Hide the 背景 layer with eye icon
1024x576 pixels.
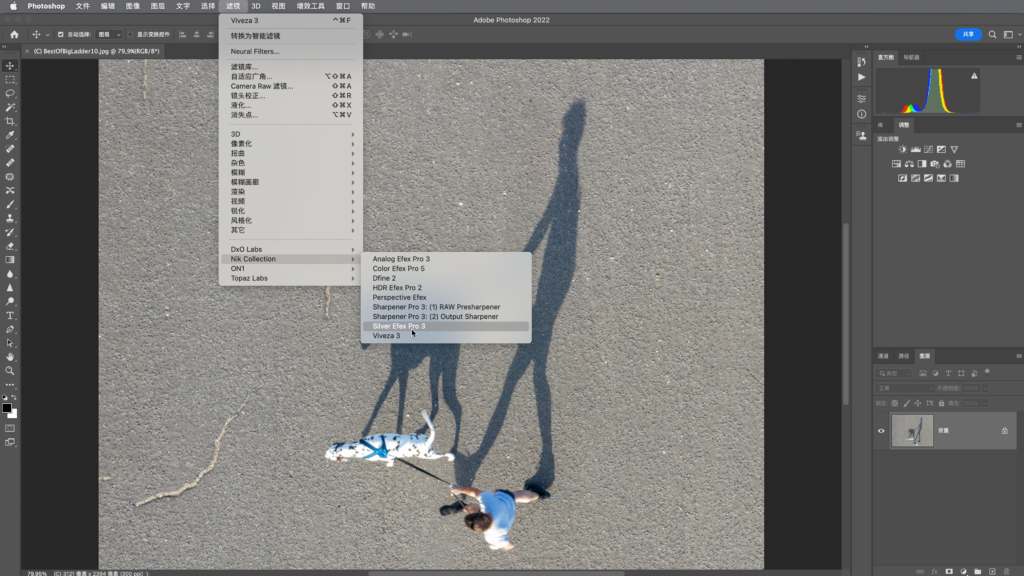pyautogui.click(x=881, y=431)
